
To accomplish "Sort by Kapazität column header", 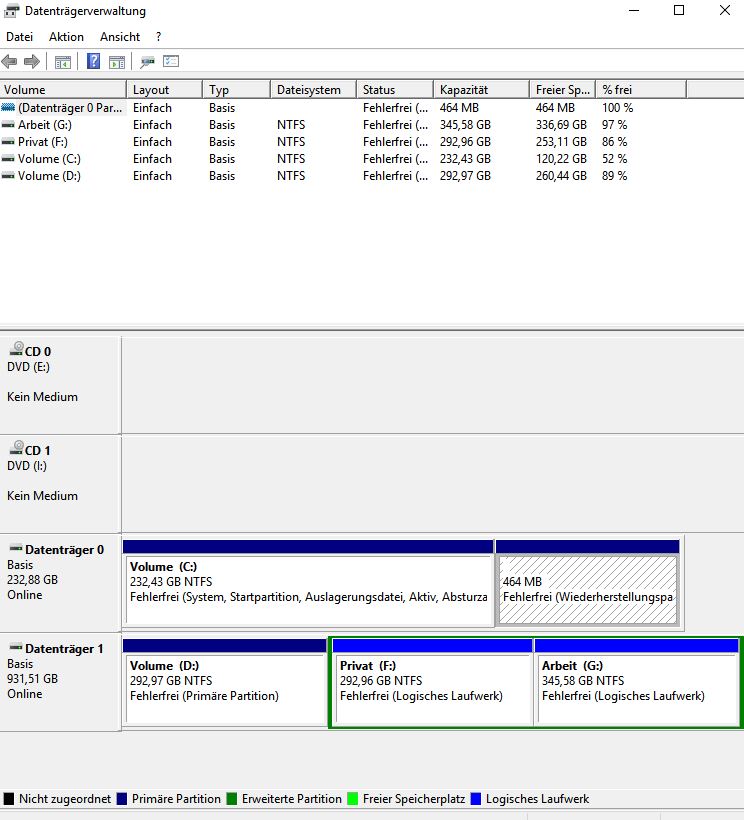I will click(481, 89).
